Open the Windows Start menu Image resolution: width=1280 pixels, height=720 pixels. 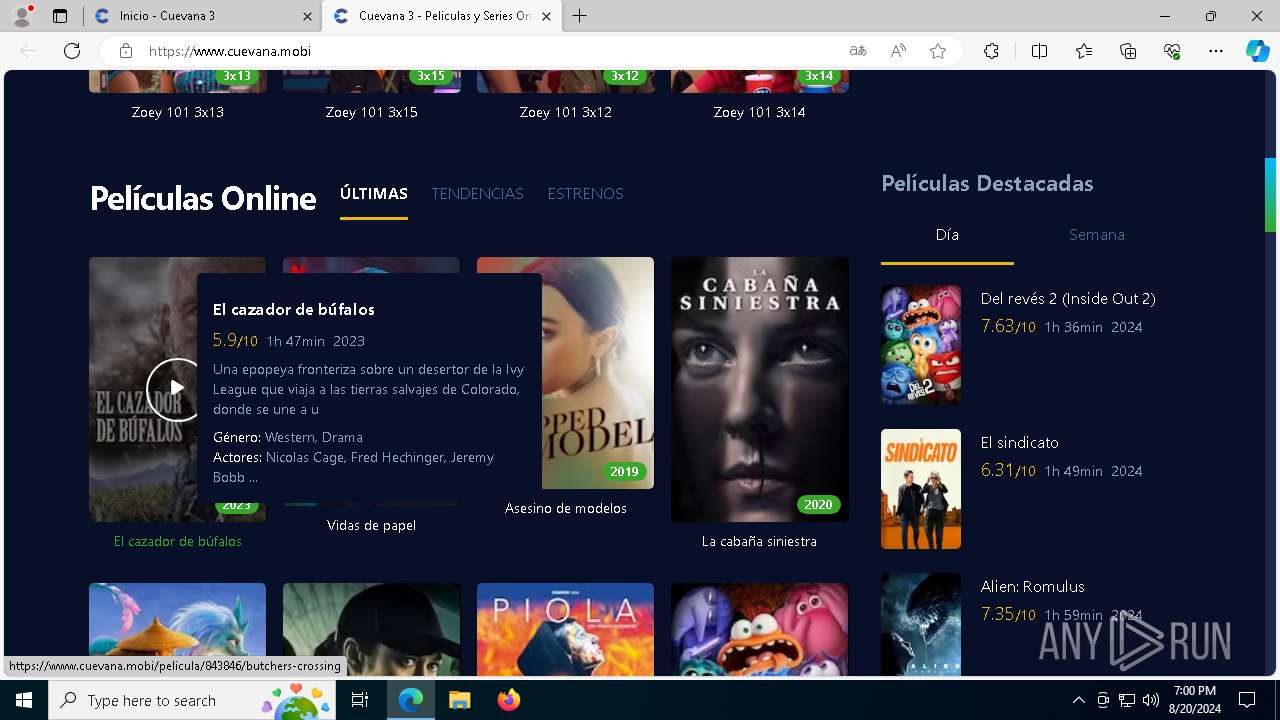tap(24, 700)
